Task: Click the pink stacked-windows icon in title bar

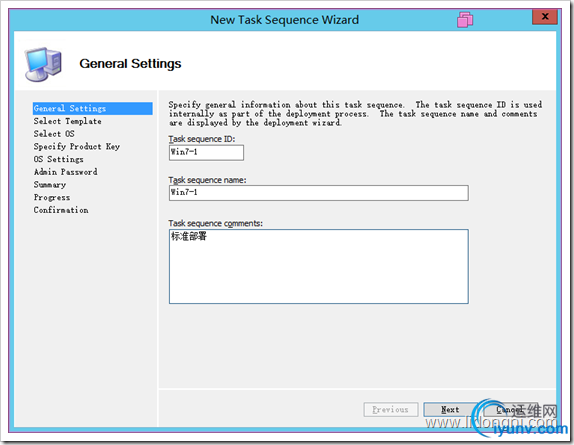Action: coord(465,19)
